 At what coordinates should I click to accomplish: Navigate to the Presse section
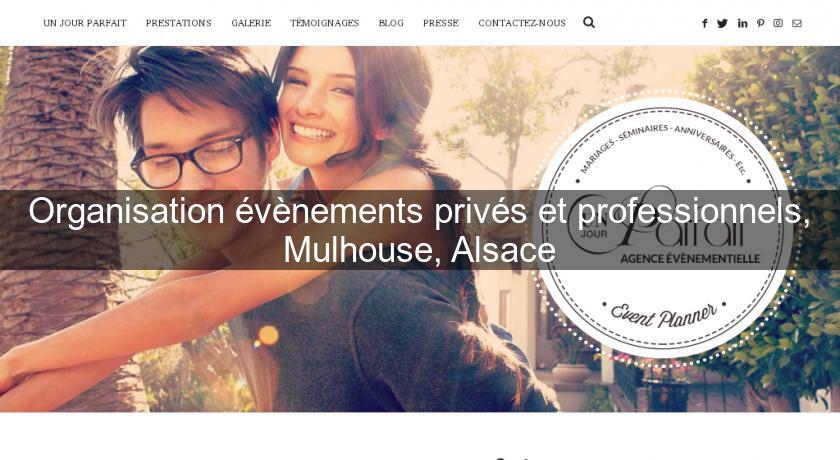(x=440, y=23)
